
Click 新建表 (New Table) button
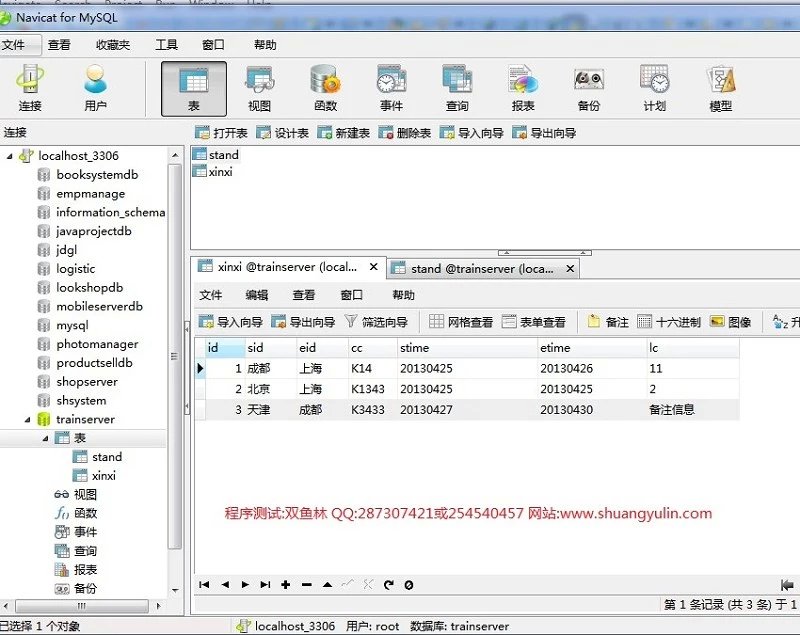(343, 133)
